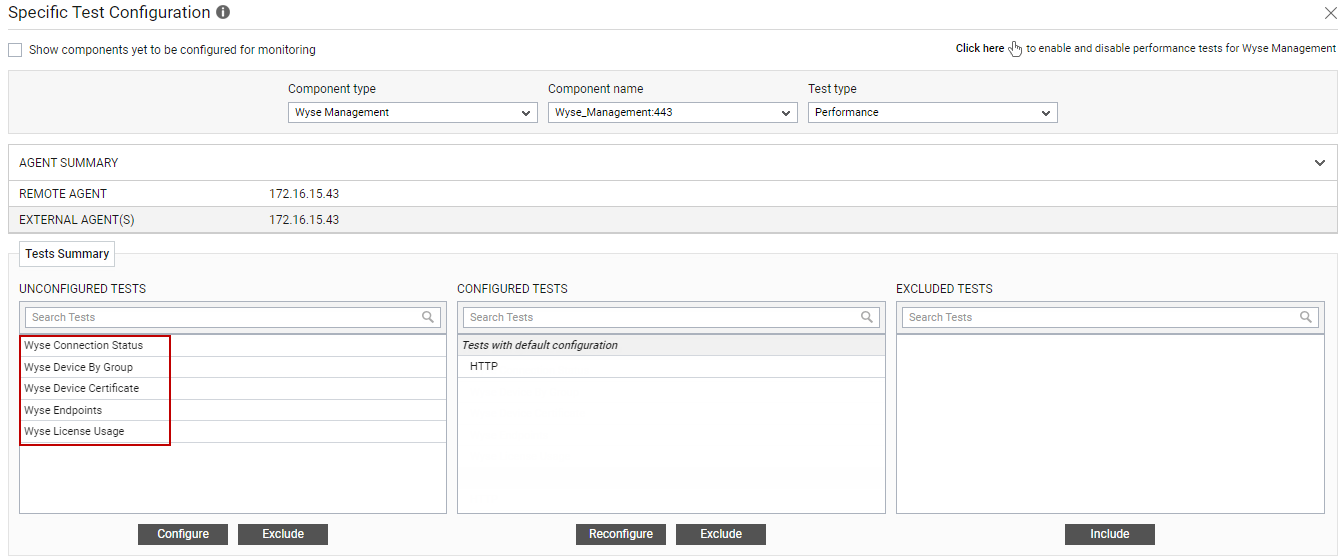Screen dimensions: 1340x560
Task: Select the Tests Summary tab
Action: click(67, 254)
